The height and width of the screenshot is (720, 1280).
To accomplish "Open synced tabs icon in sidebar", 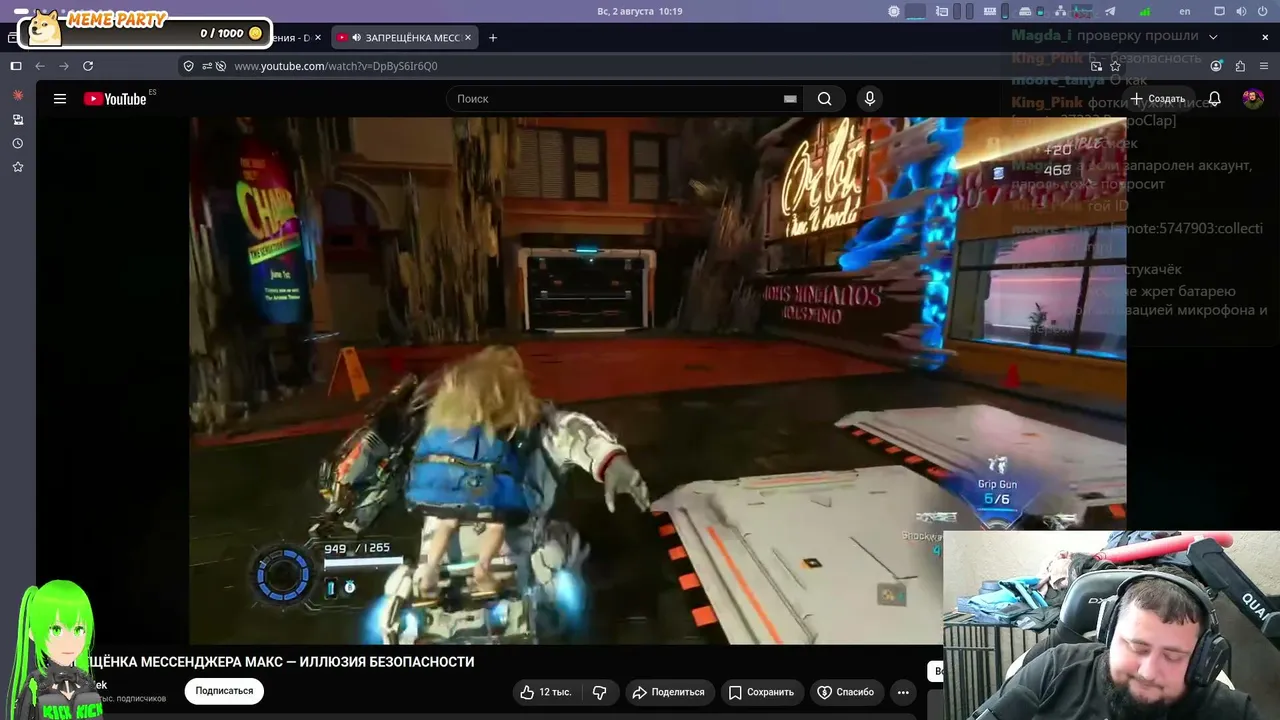I will [18, 119].
